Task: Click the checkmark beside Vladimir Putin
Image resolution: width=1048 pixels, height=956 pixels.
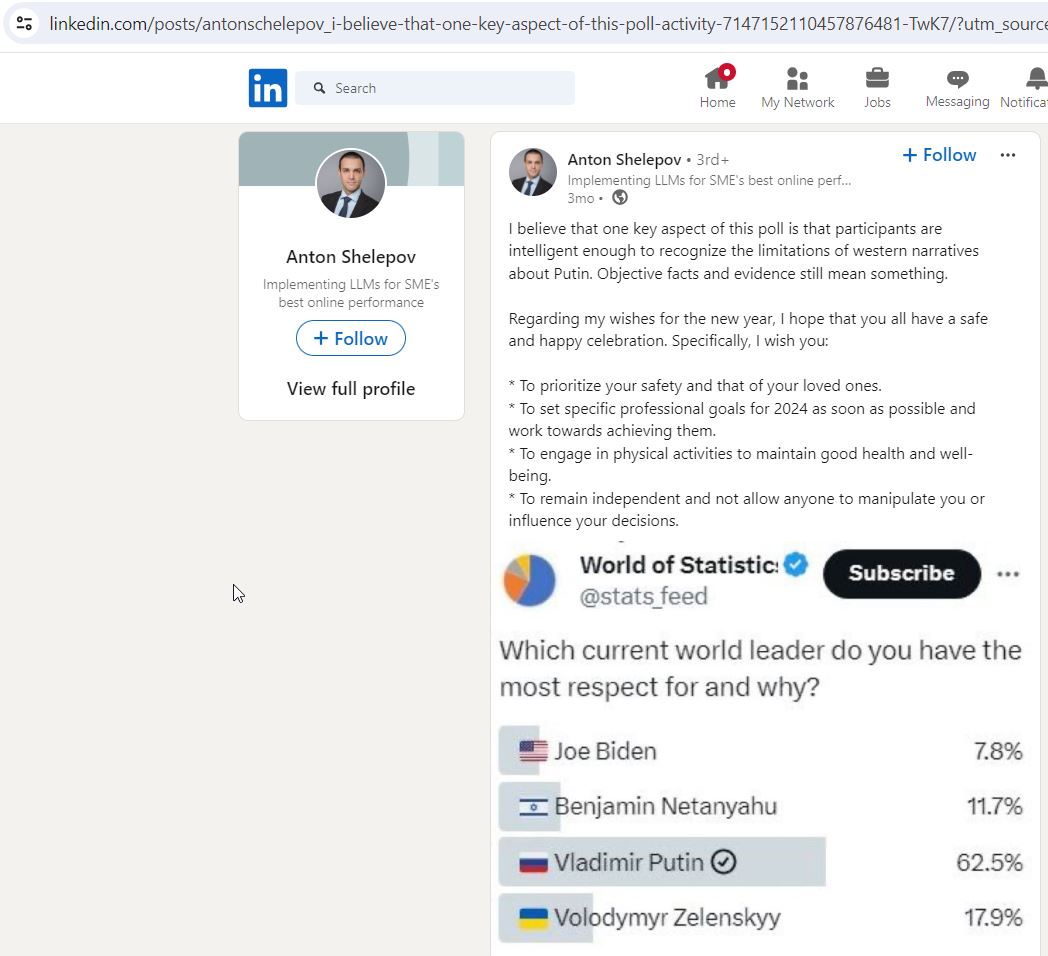Action: click(x=723, y=862)
